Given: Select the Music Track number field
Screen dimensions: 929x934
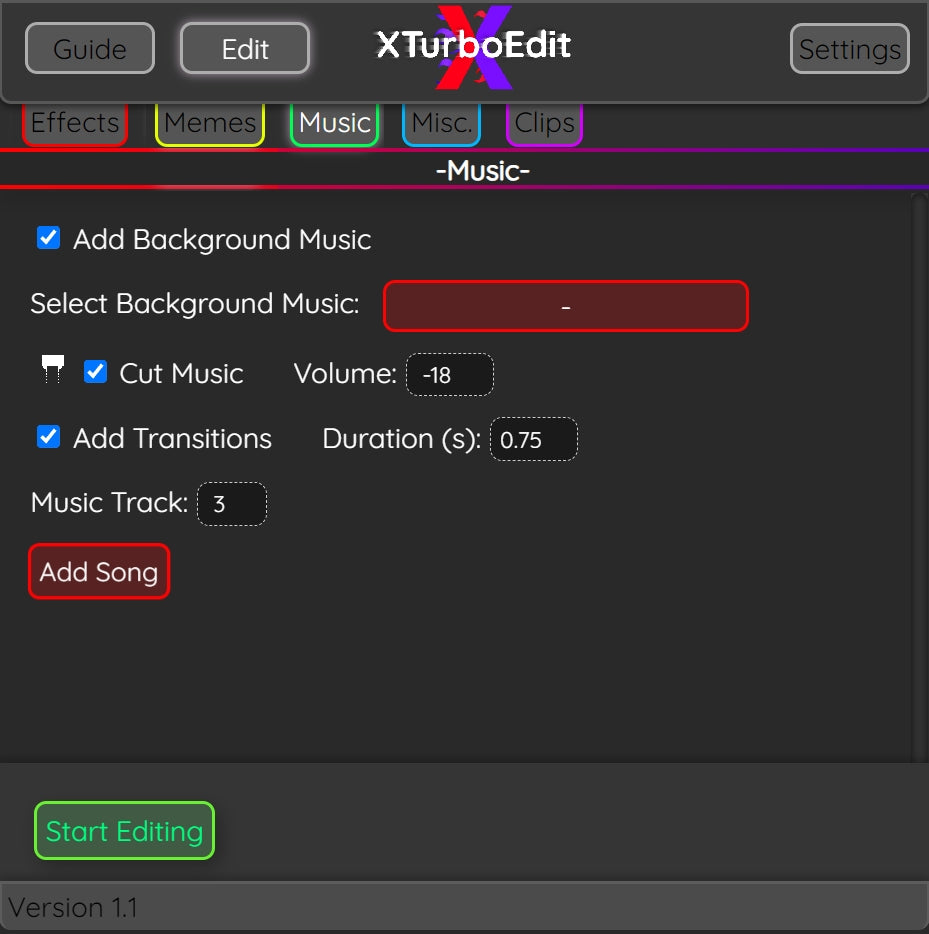Looking at the screenshot, I should [231, 504].
